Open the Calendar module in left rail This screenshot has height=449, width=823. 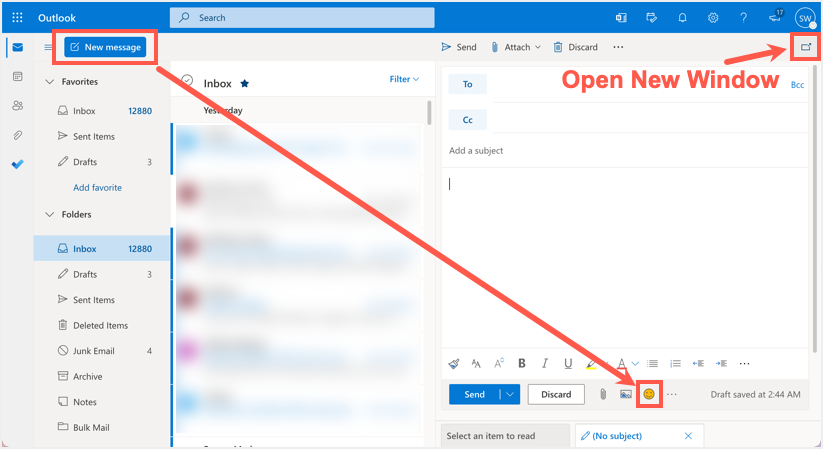(x=17, y=77)
